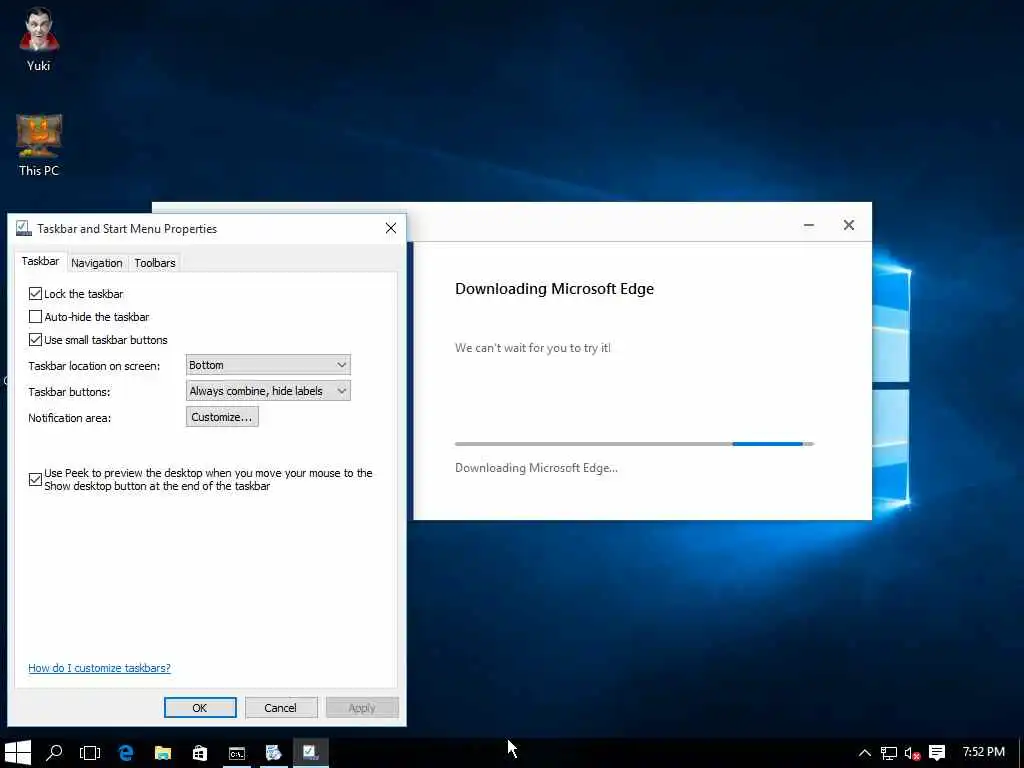Cancel the Taskbar Properties dialog
This screenshot has height=768, width=1024.
click(281, 708)
